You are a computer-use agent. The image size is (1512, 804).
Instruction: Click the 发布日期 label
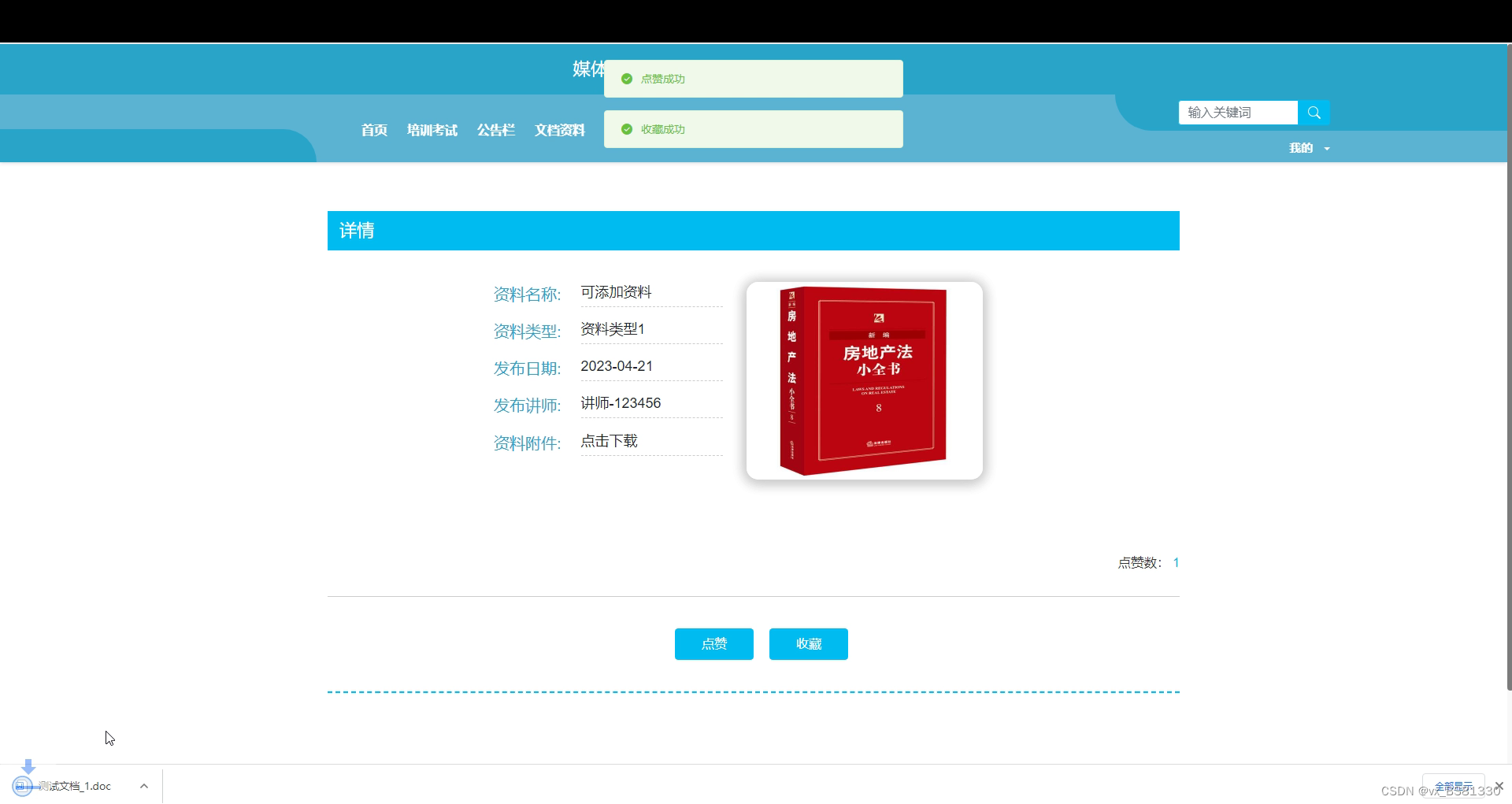coord(527,369)
